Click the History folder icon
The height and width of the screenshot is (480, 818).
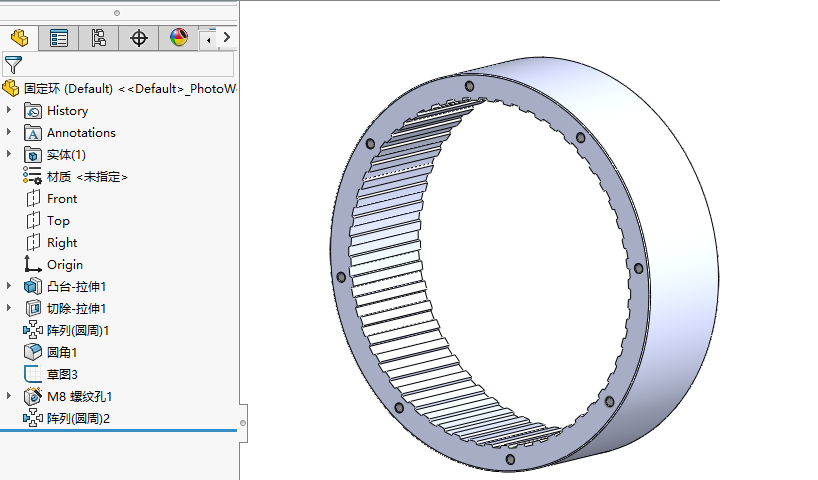click(32, 111)
